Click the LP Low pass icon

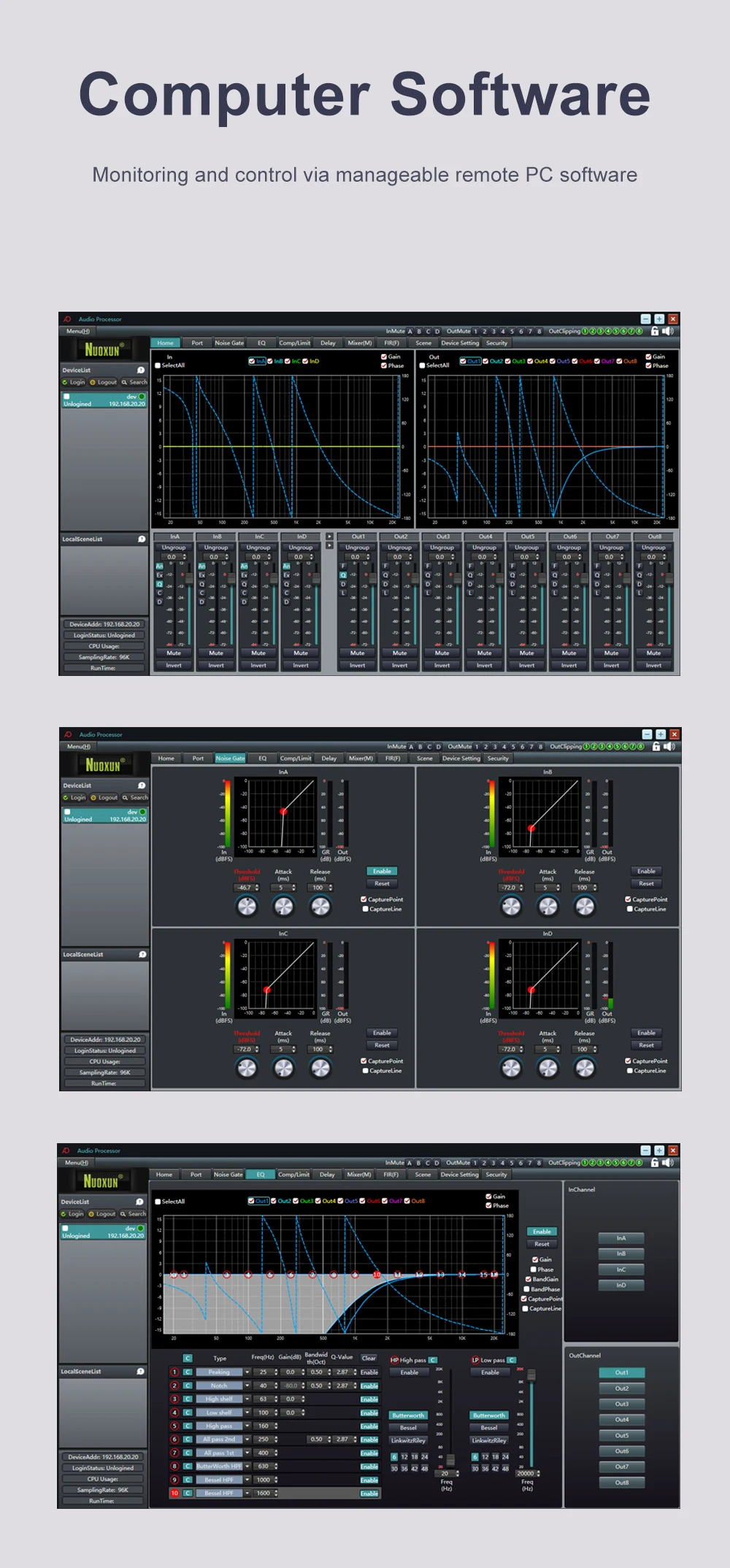(474, 1360)
